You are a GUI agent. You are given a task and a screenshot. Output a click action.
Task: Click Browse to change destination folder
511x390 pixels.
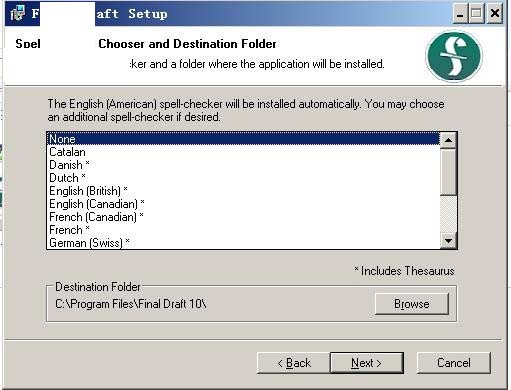(412, 304)
